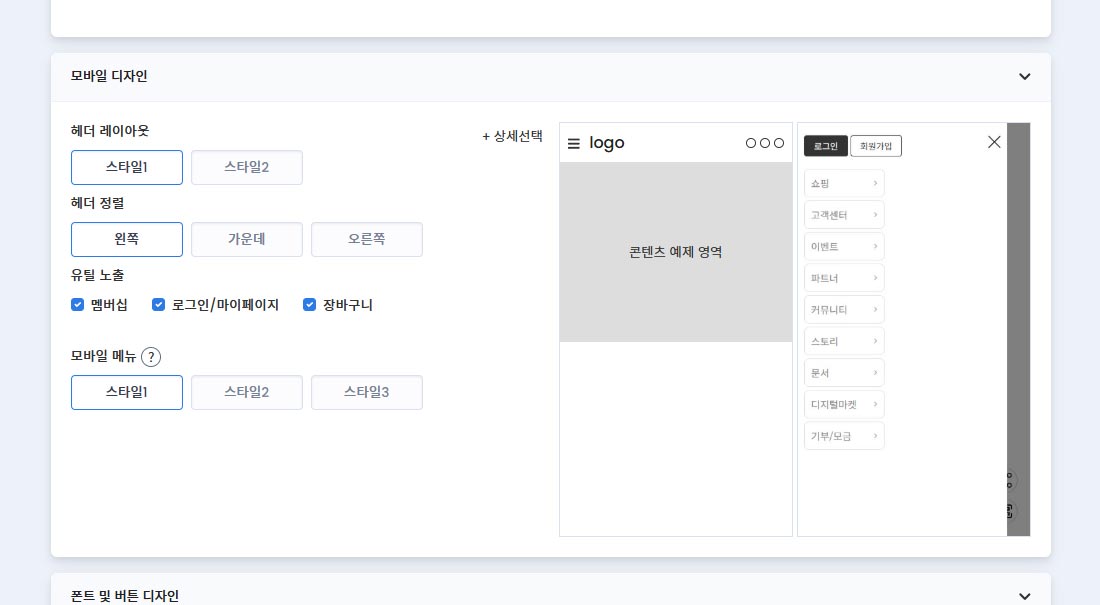Screen dimensions: 1100x605
Task: Choose 모바일 메뉴 스타일2
Action: coord(247,392)
